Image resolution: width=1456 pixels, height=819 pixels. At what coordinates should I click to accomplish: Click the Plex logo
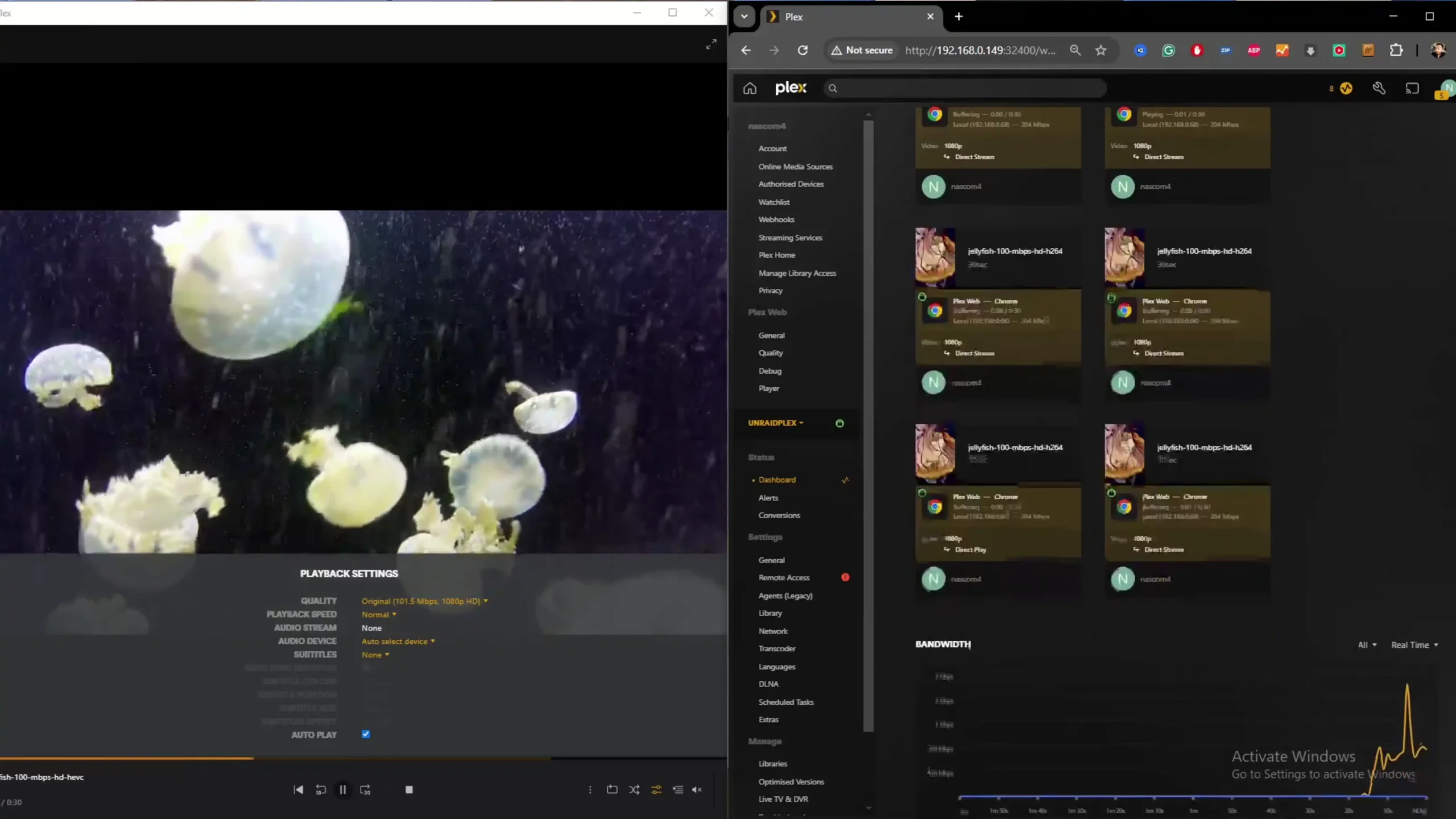point(791,88)
